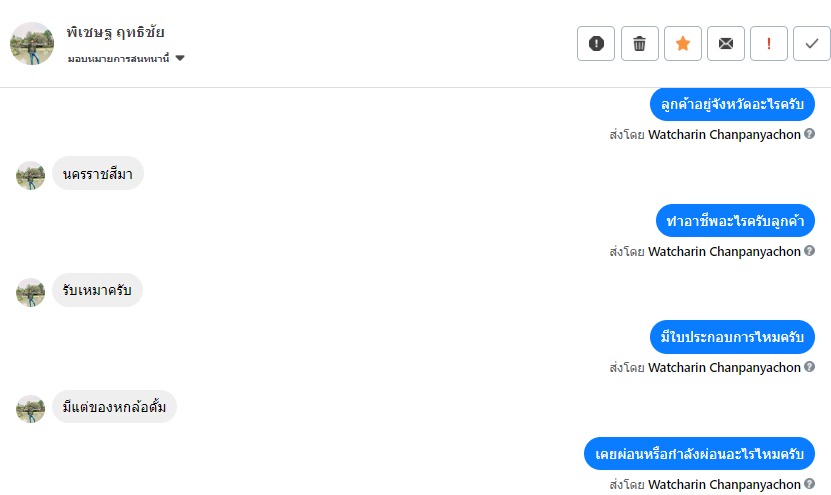Viewport: 831px width, 495px height.
Task: Mark conversation as spam with the exclamation octagon icon
Action: [x=596, y=43]
